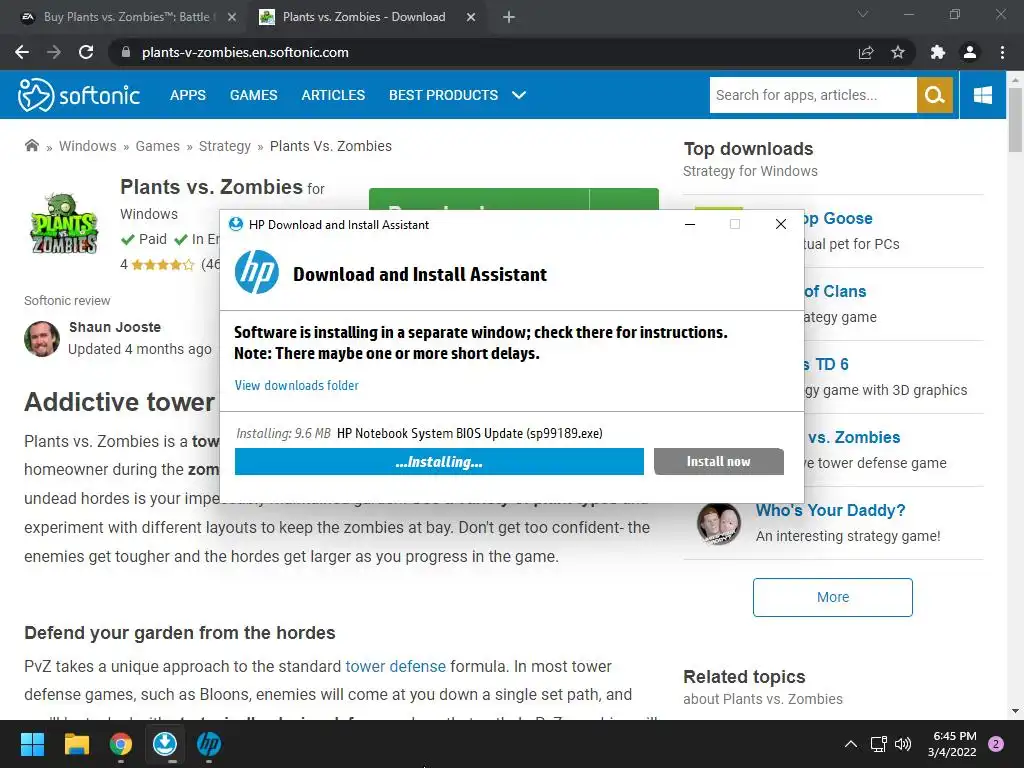Open the Articles menu item
The height and width of the screenshot is (768, 1024).
pos(333,95)
